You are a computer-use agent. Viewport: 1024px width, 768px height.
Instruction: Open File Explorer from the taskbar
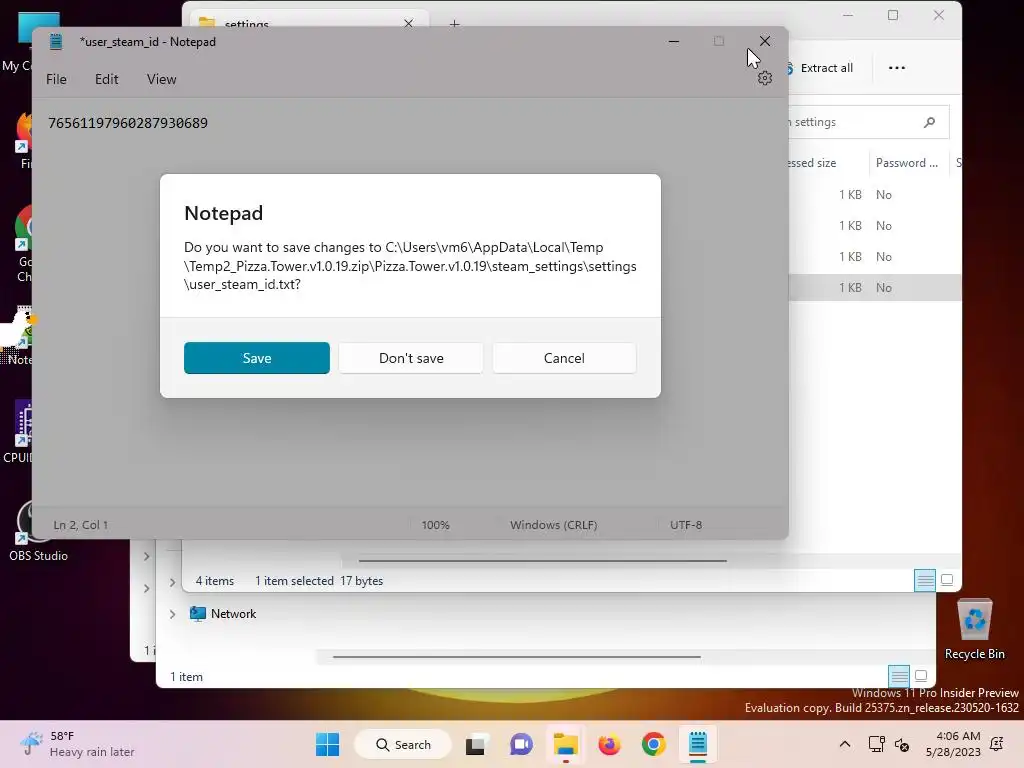(566, 744)
